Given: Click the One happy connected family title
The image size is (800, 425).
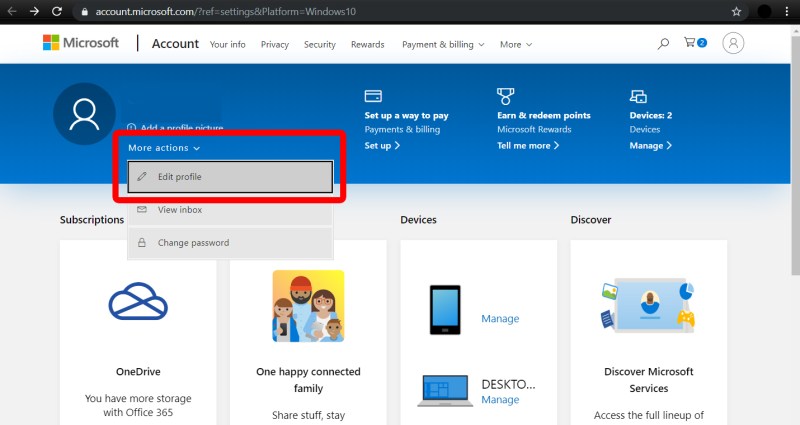Looking at the screenshot, I should [308, 380].
